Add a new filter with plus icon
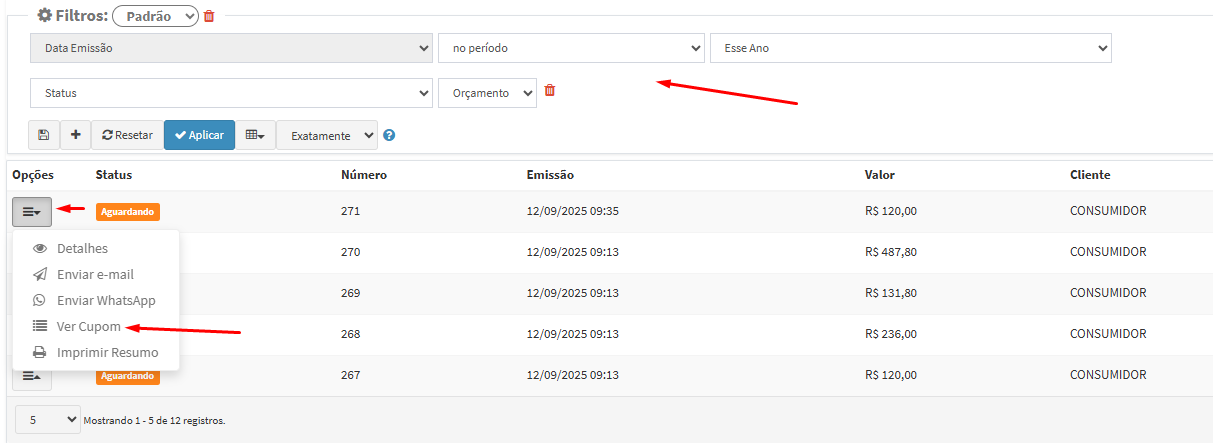The height and width of the screenshot is (443, 1213). (x=75, y=135)
